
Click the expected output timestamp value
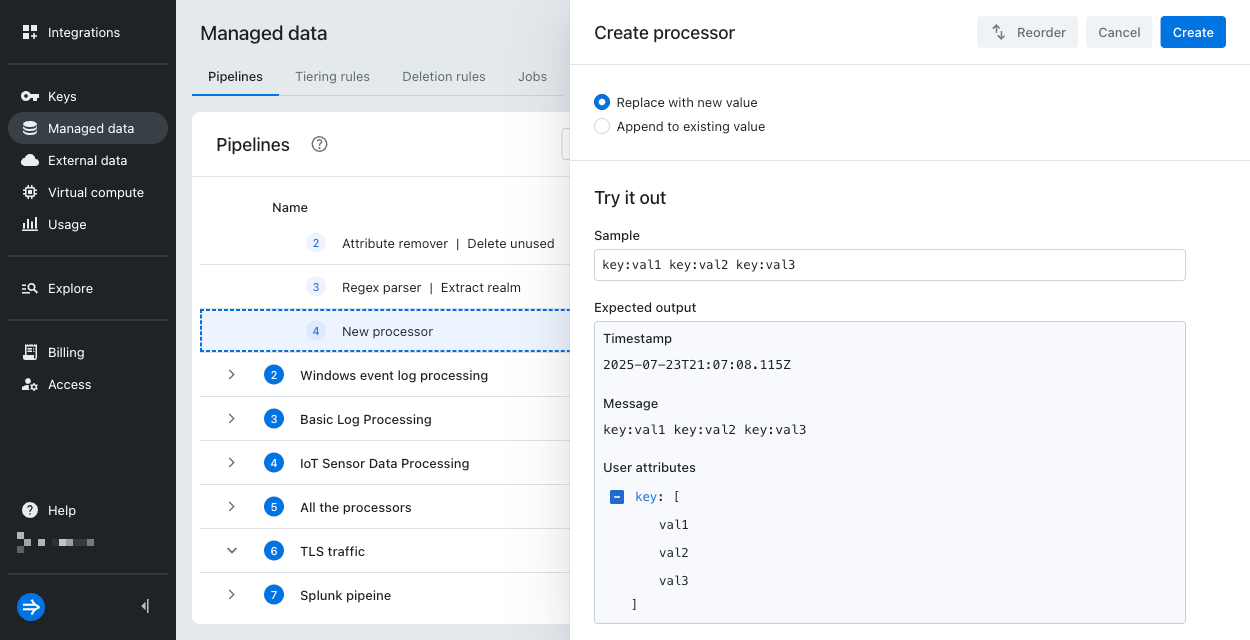[x=697, y=365]
